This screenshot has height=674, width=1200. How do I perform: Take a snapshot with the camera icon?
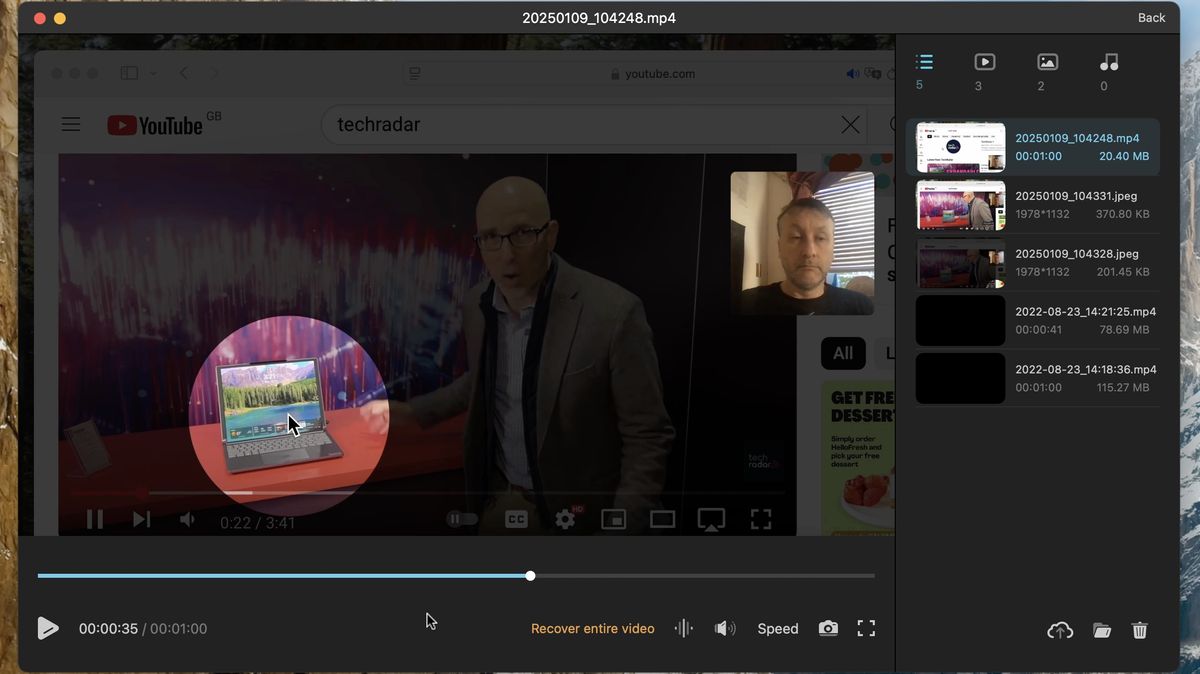pos(828,628)
